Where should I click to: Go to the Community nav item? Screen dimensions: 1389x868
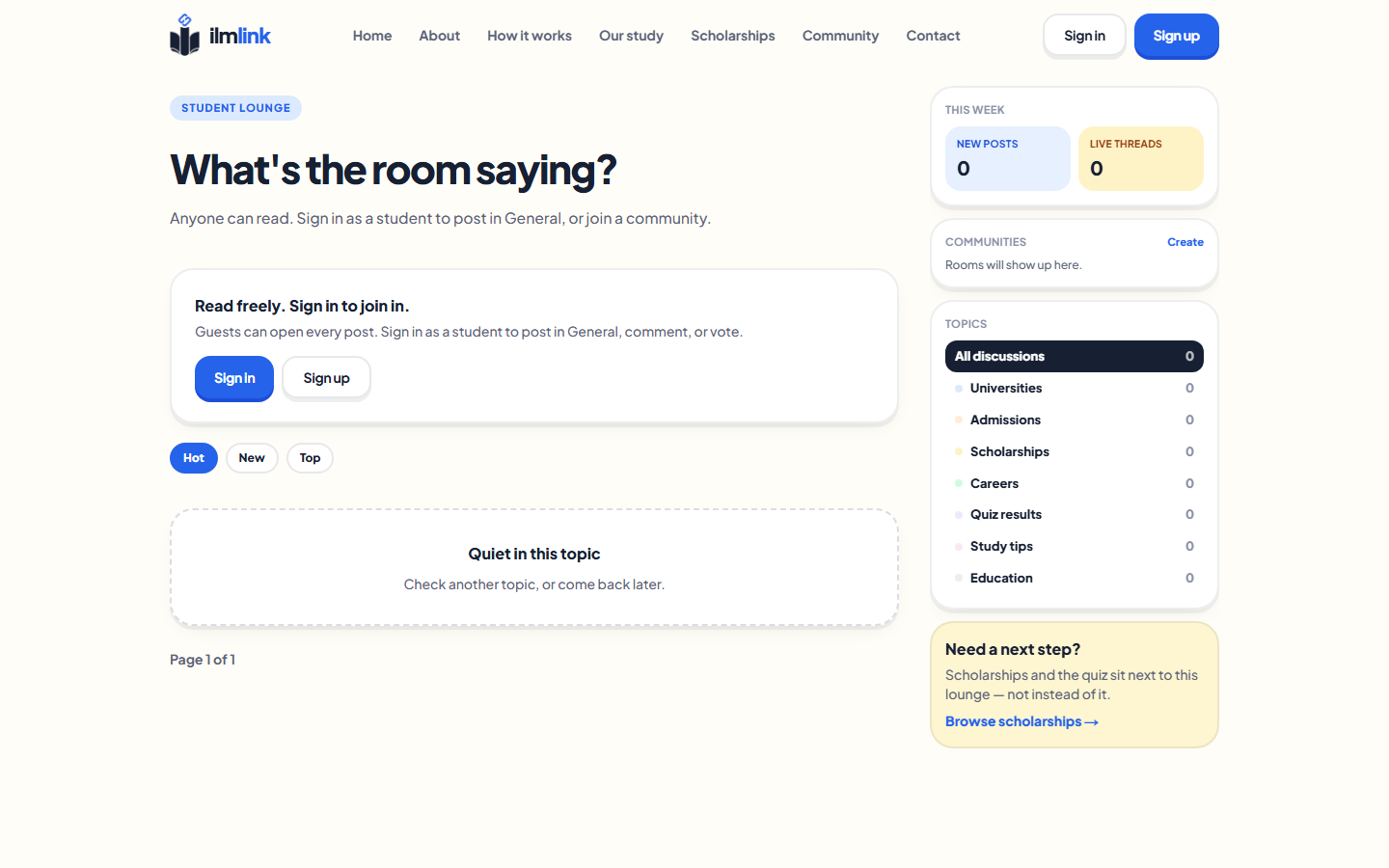coord(840,36)
